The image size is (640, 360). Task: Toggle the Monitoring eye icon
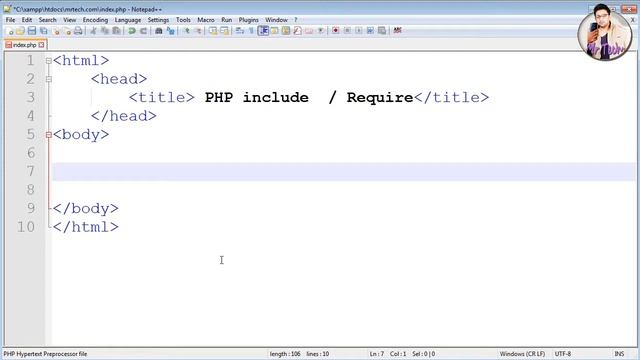point(321,31)
